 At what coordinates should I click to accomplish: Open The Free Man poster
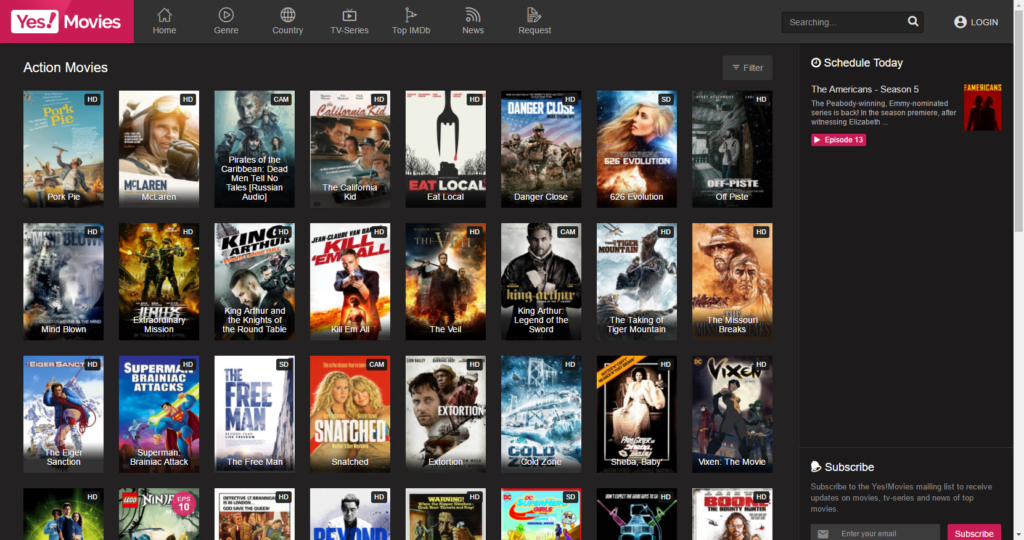254,414
